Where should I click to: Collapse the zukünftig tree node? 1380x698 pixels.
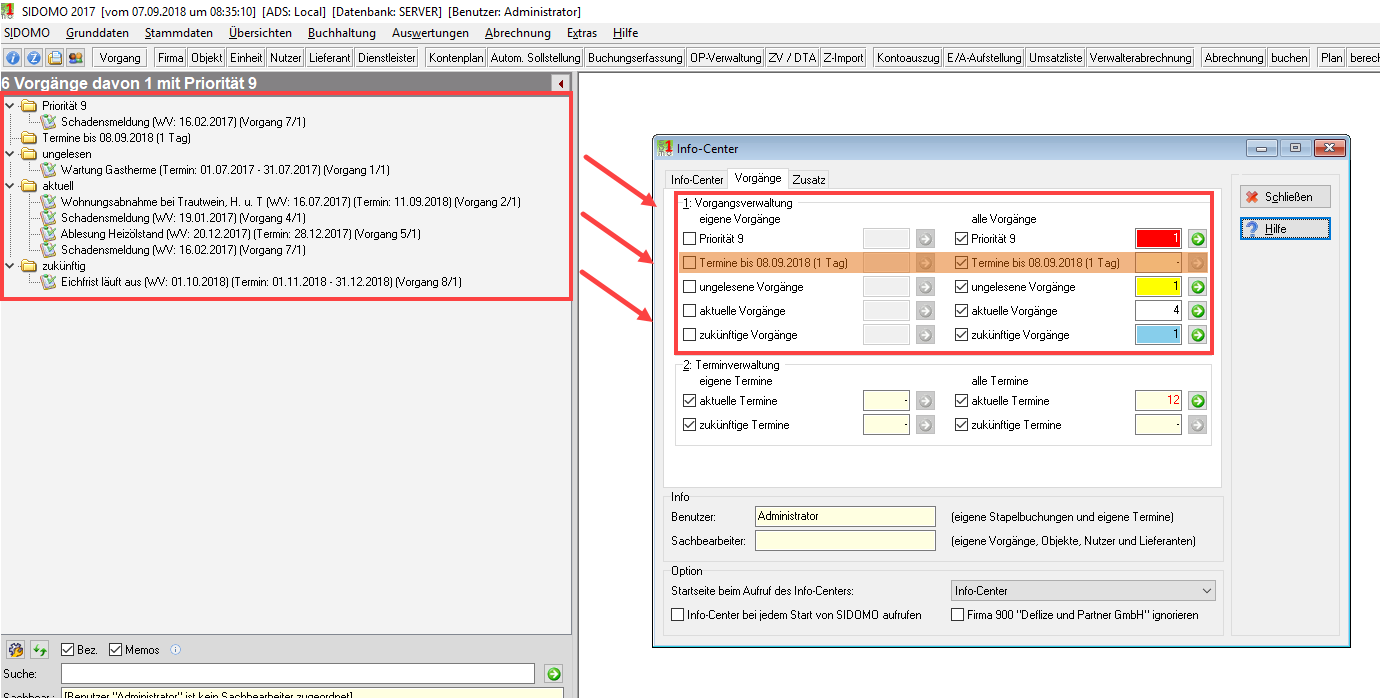(9, 267)
